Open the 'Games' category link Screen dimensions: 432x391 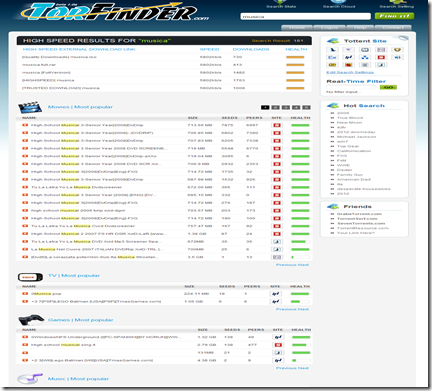point(59,320)
